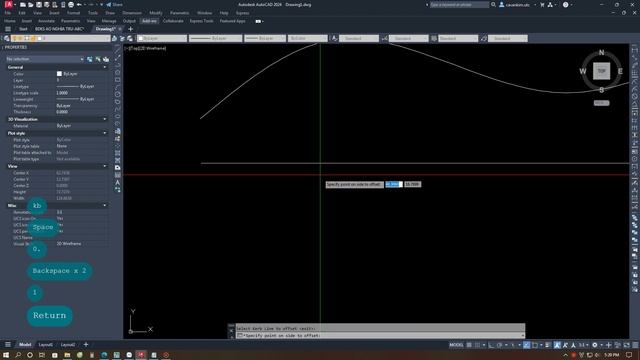Click the new drawing plus tab button
This screenshot has width=640, height=360.
[x=131, y=29]
